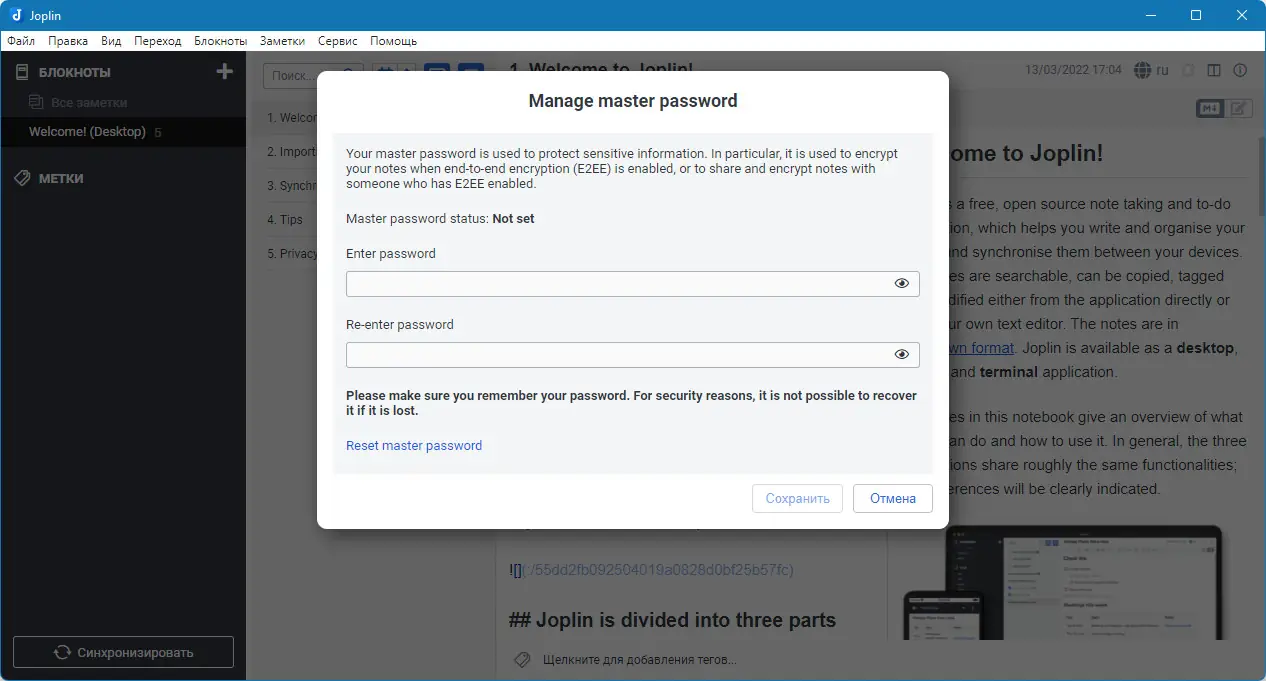Open the Блокноты menu

(x=220, y=41)
